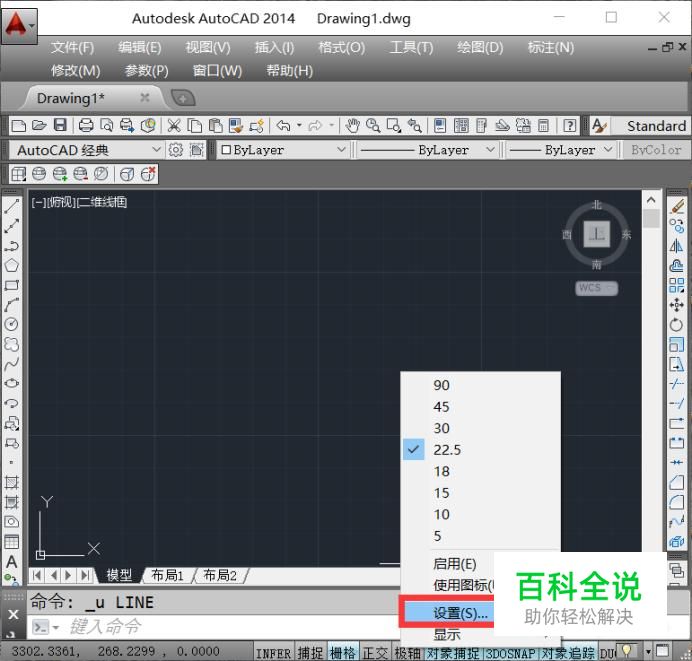Click the Workspace Settings gear icon
Viewport: 692px width, 661px height.
coord(176,150)
